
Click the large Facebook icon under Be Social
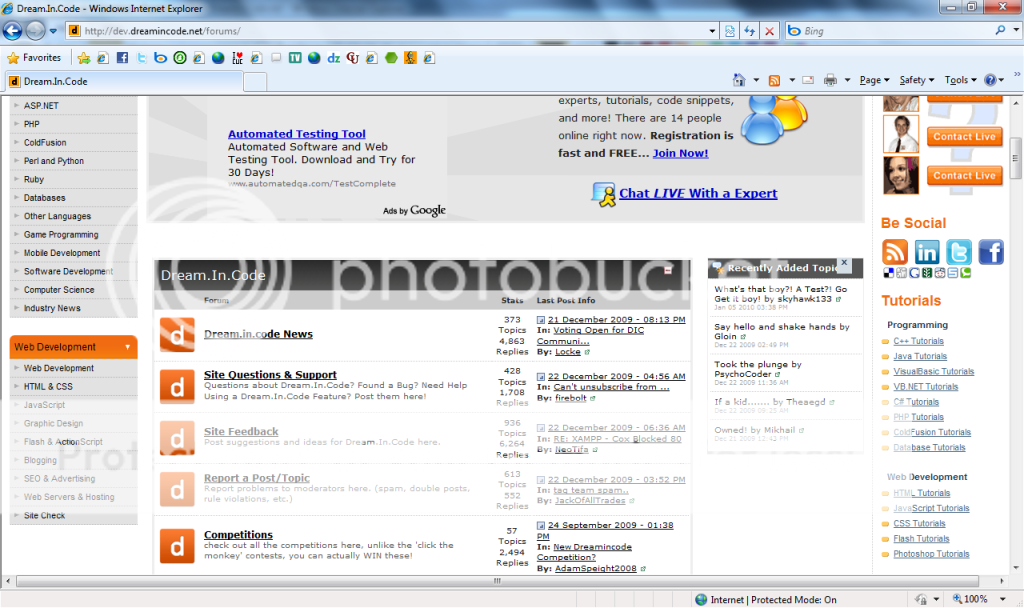(991, 251)
